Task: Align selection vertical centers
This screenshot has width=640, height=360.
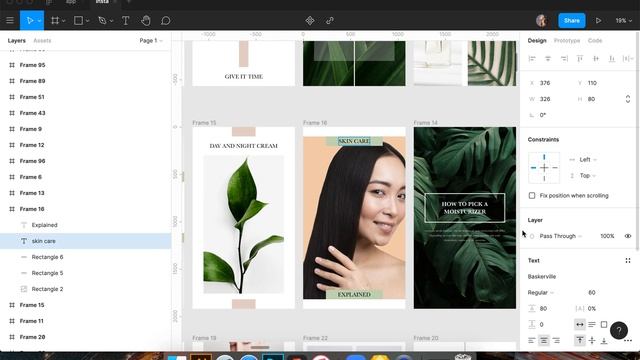Action: (x=596, y=59)
